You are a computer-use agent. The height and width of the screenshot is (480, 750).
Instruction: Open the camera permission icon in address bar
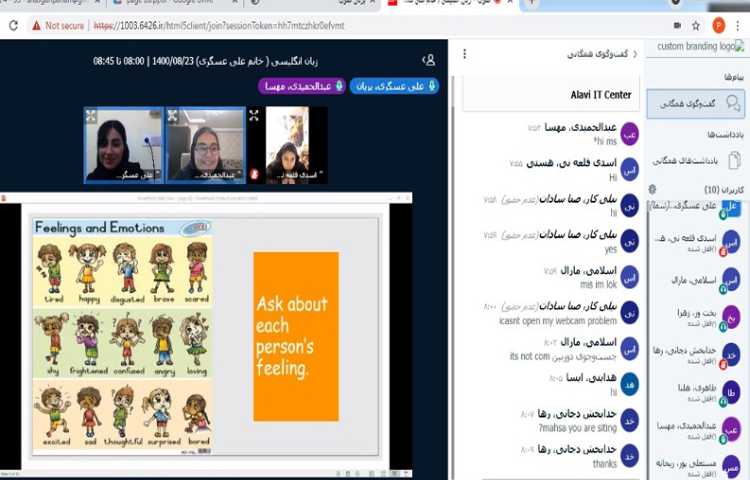pyautogui.click(x=677, y=25)
